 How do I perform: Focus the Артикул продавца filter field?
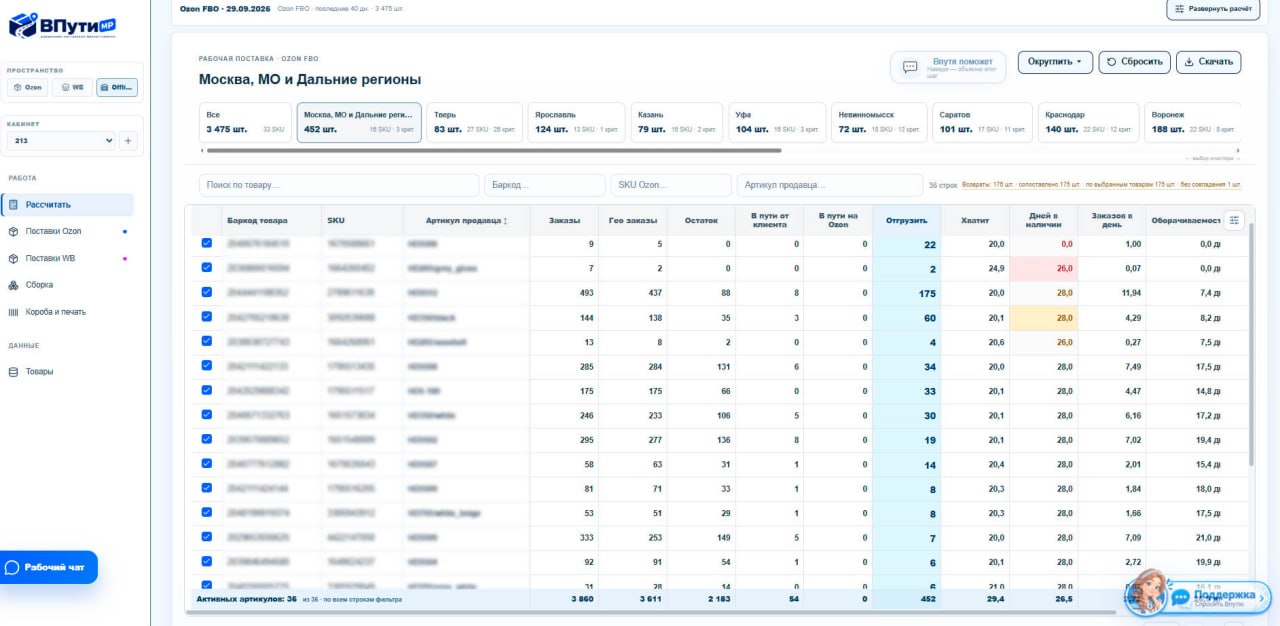coord(830,185)
